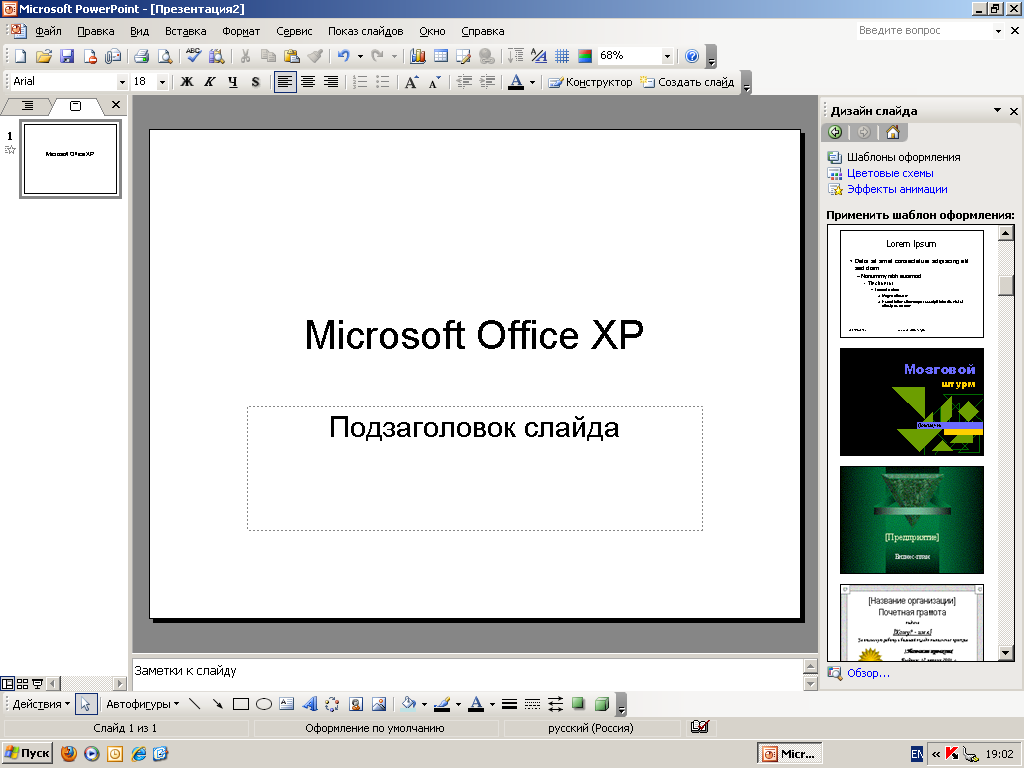Open the Файл menu
Image resolution: width=1024 pixels, height=768 pixels.
coord(48,31)
